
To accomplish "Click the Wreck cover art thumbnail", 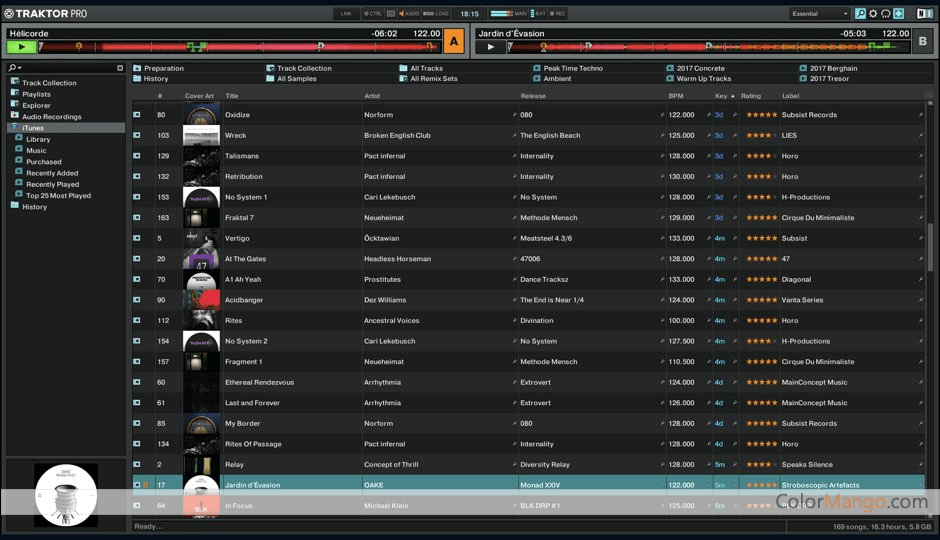I will (x=201, y=135).
